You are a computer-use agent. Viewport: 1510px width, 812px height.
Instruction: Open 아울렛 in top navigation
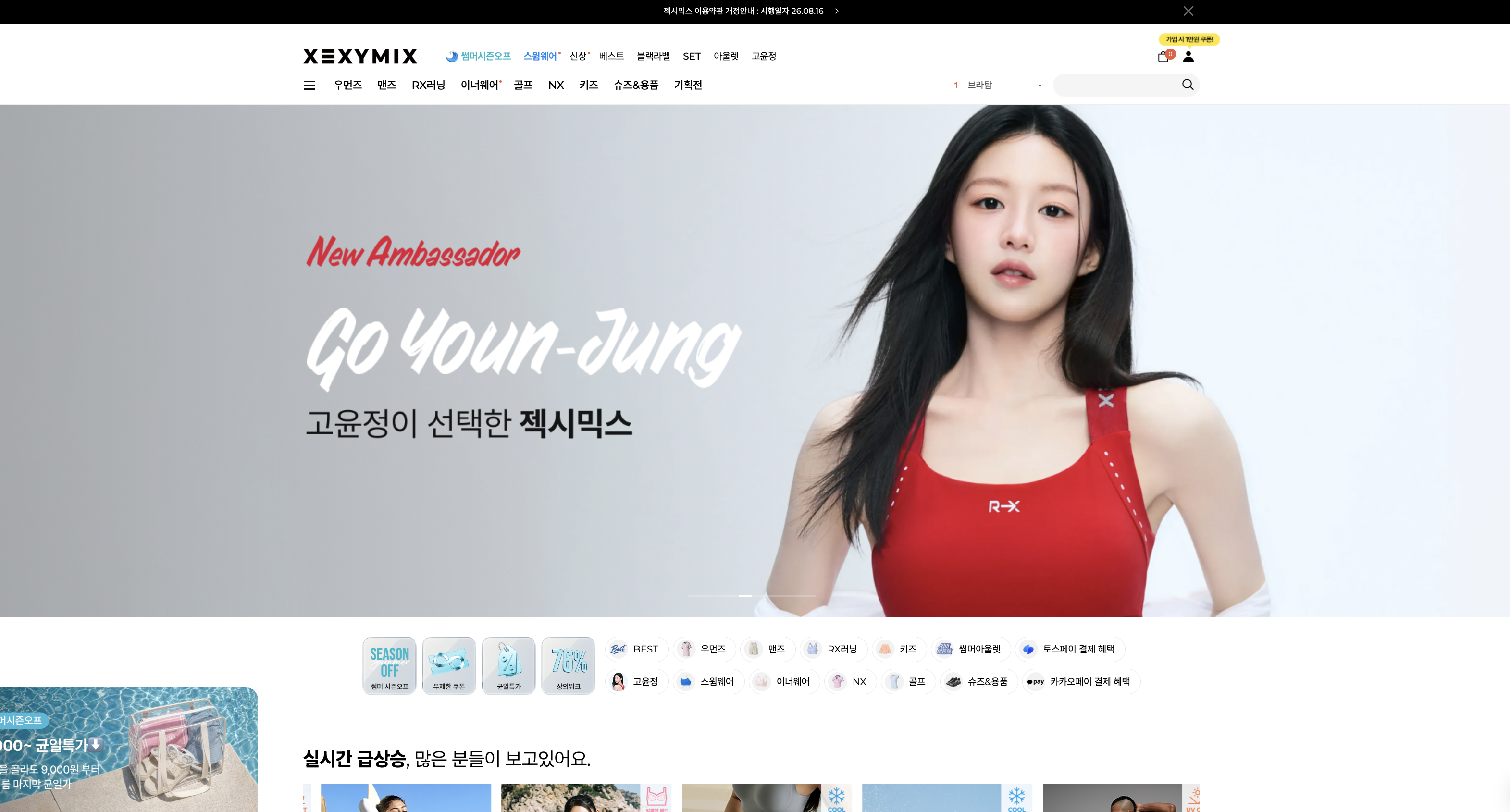[726, 56]
